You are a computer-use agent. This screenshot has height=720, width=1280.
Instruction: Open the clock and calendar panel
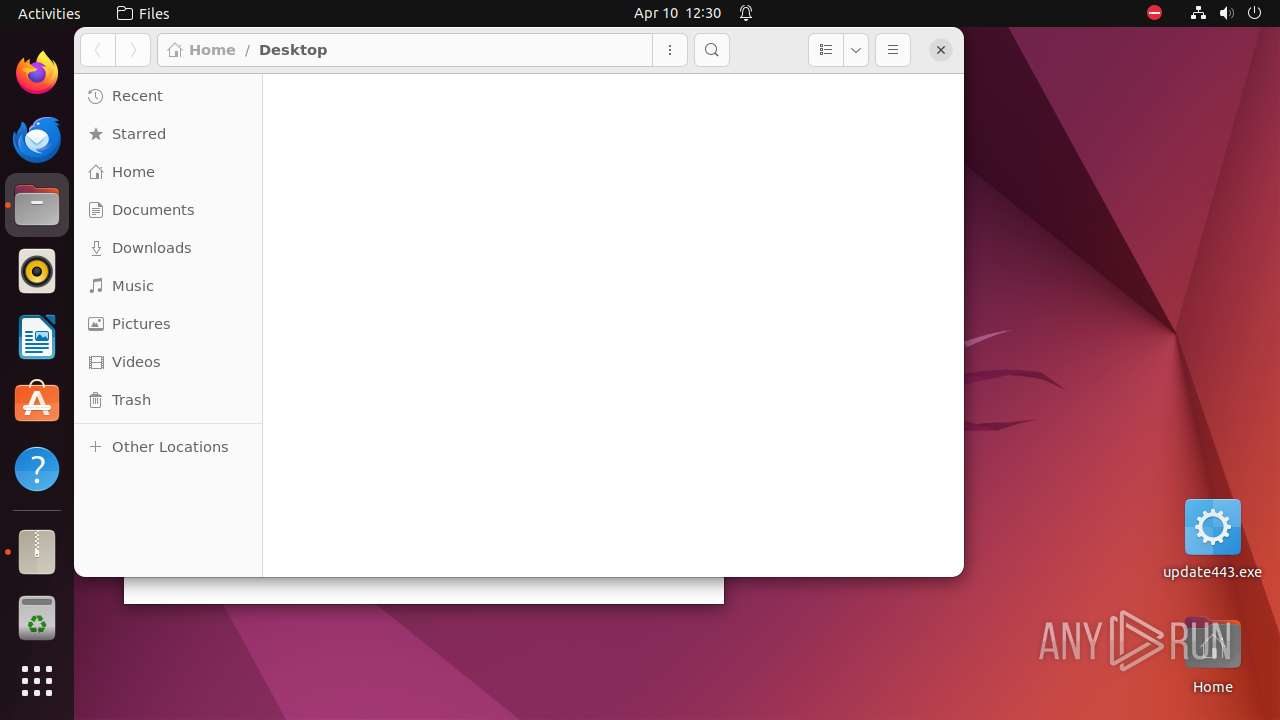(x=677, y=13)
